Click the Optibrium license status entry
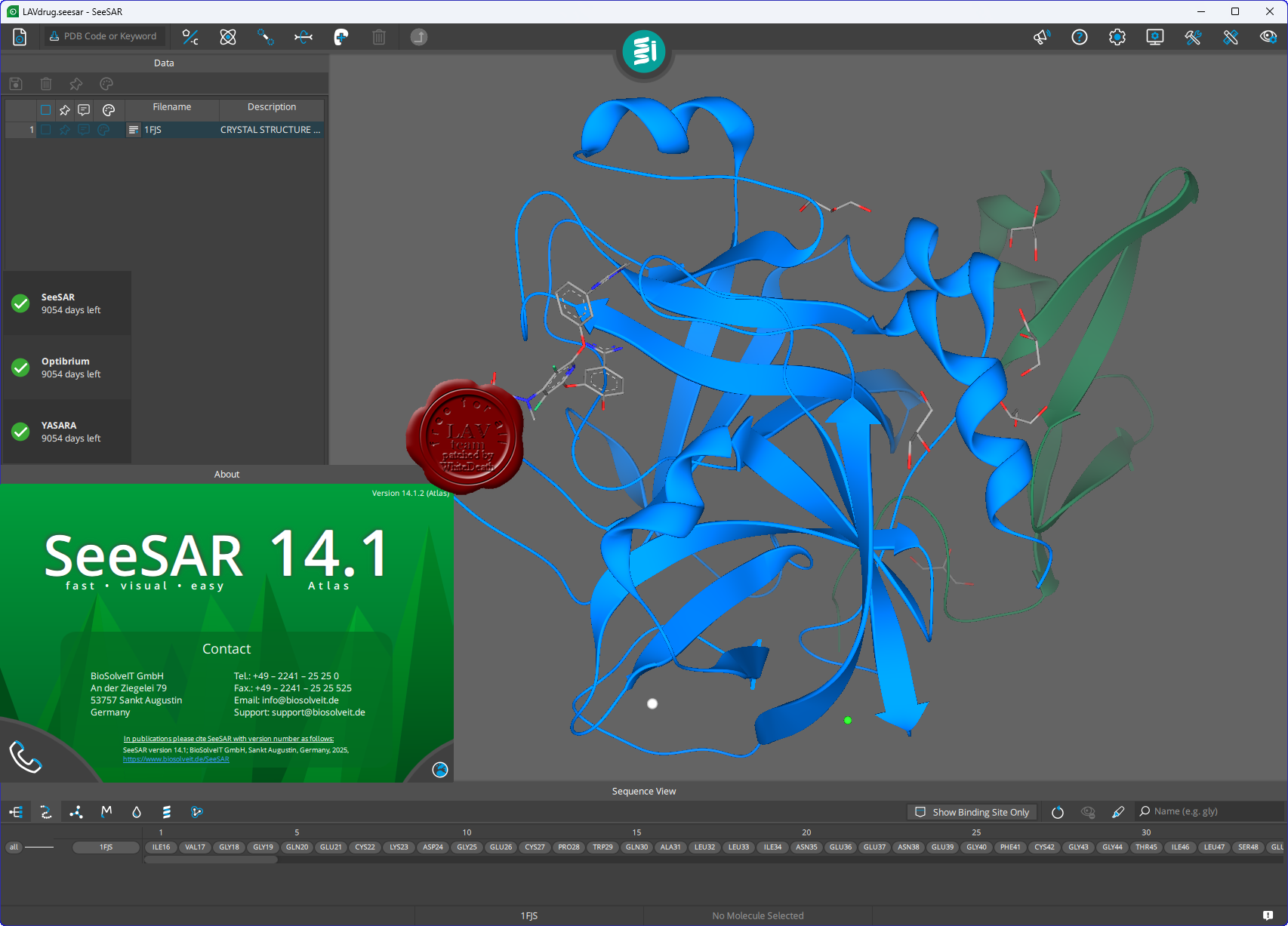Viewport: 1288px width, 926px height. pos(66,368)
